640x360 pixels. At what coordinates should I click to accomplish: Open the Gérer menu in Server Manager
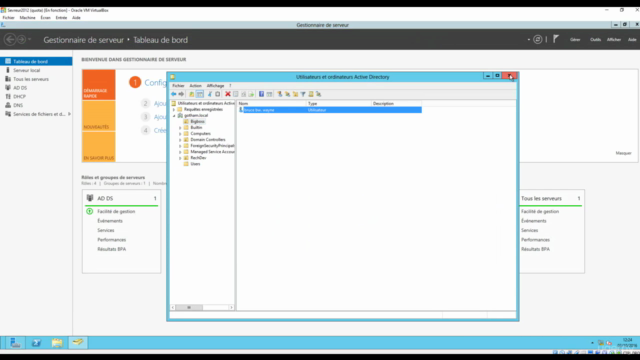click(x=575, y=40)
